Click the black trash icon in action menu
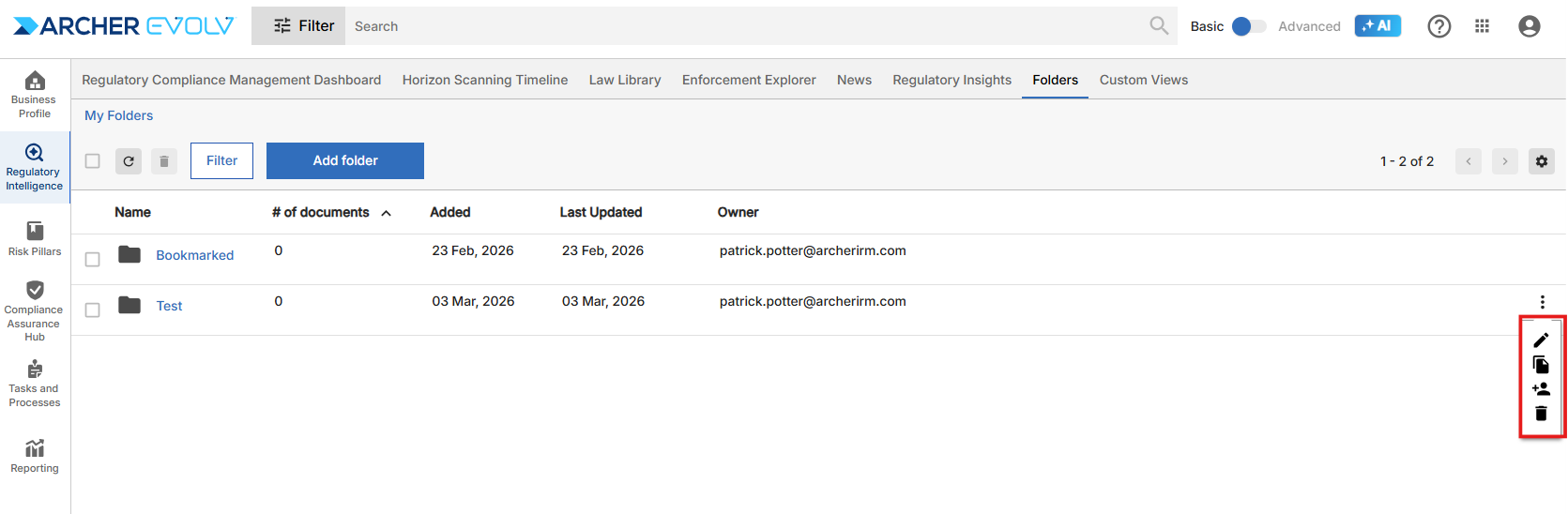The height and width of the screenshot is (514, 1568). pos(1541,414)
